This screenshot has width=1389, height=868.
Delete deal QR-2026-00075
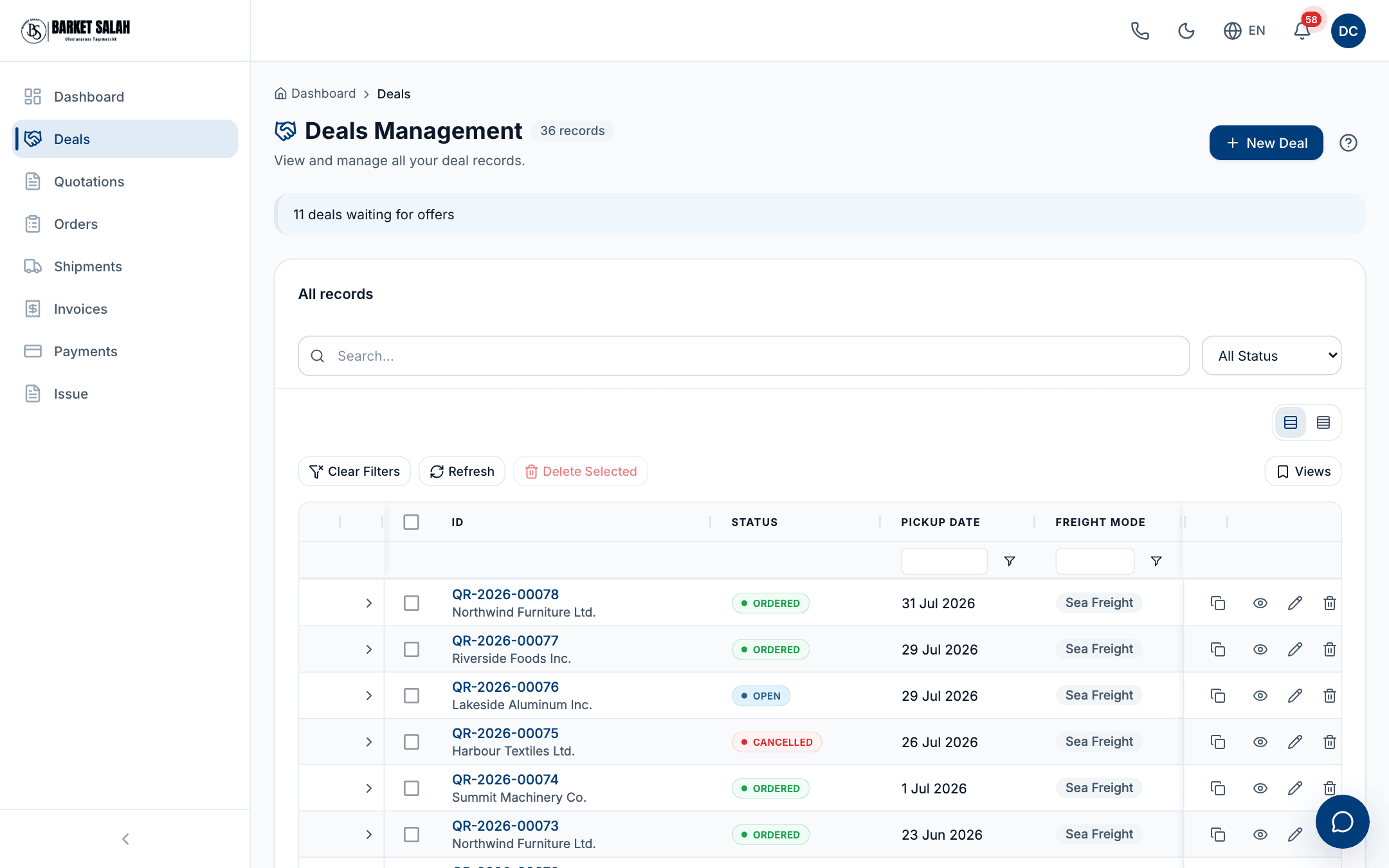point(1330,742)
